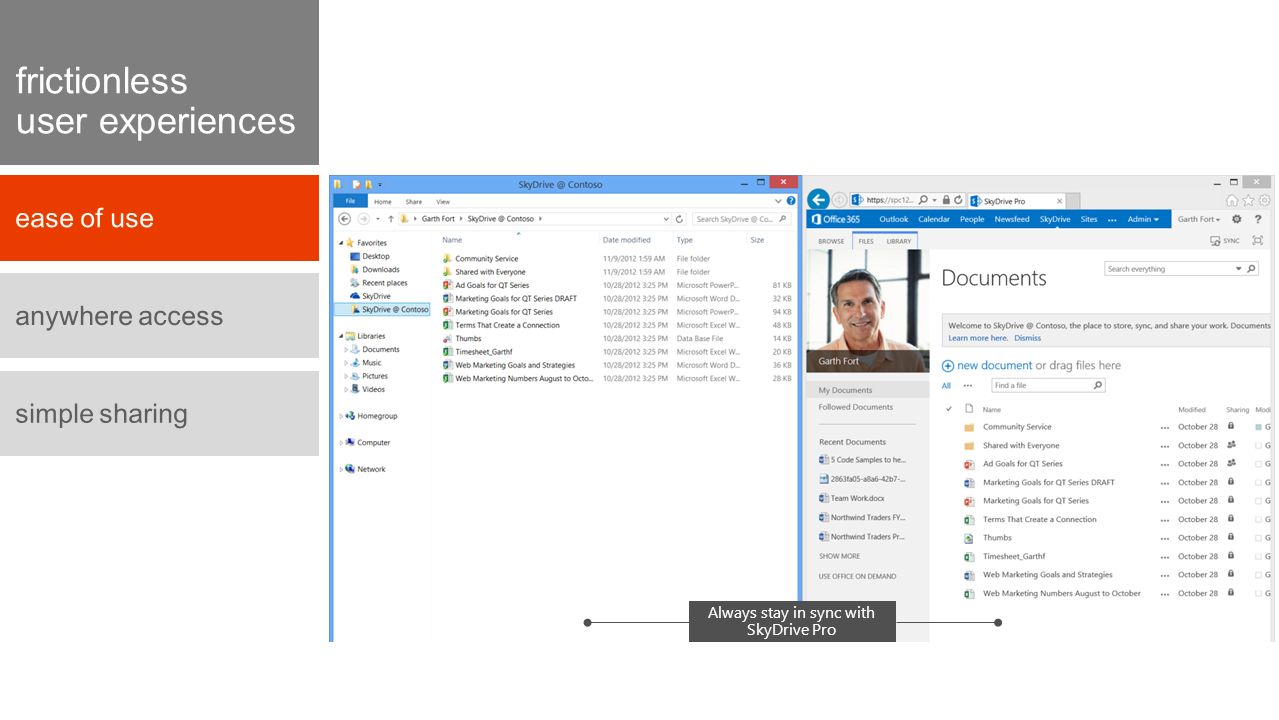
Task: Click the Thumbs file icon in Explorer
Action: pos(447,339)
